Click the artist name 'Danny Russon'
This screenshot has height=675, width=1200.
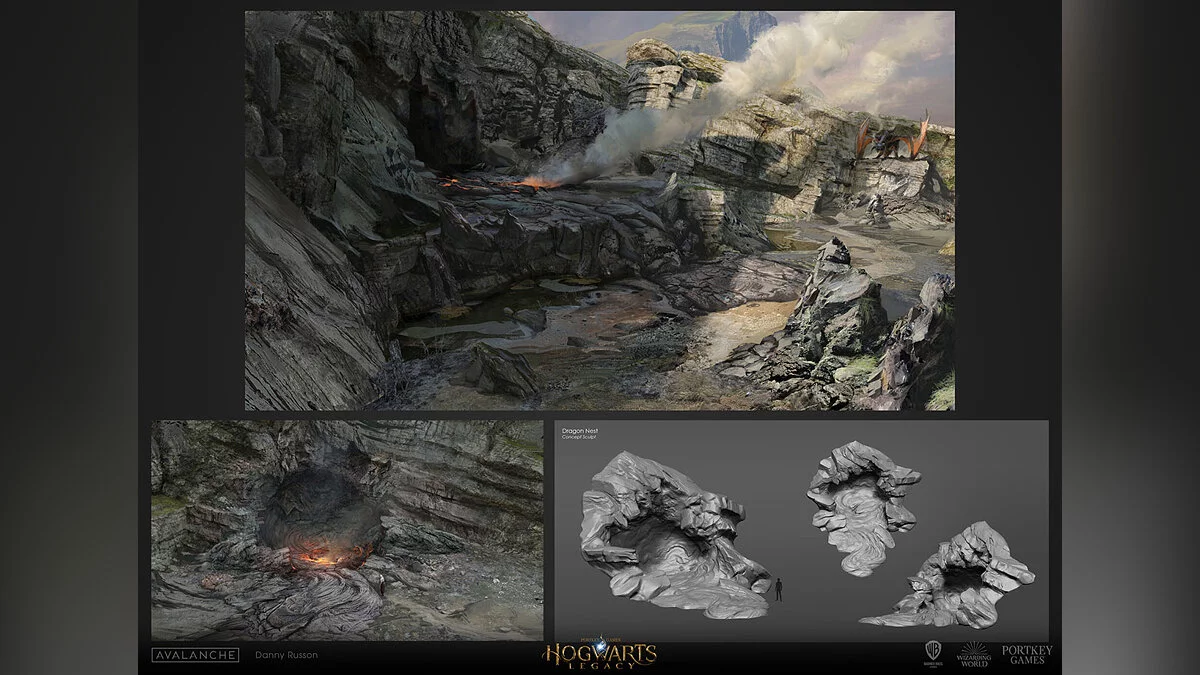(x=285, y=655)
